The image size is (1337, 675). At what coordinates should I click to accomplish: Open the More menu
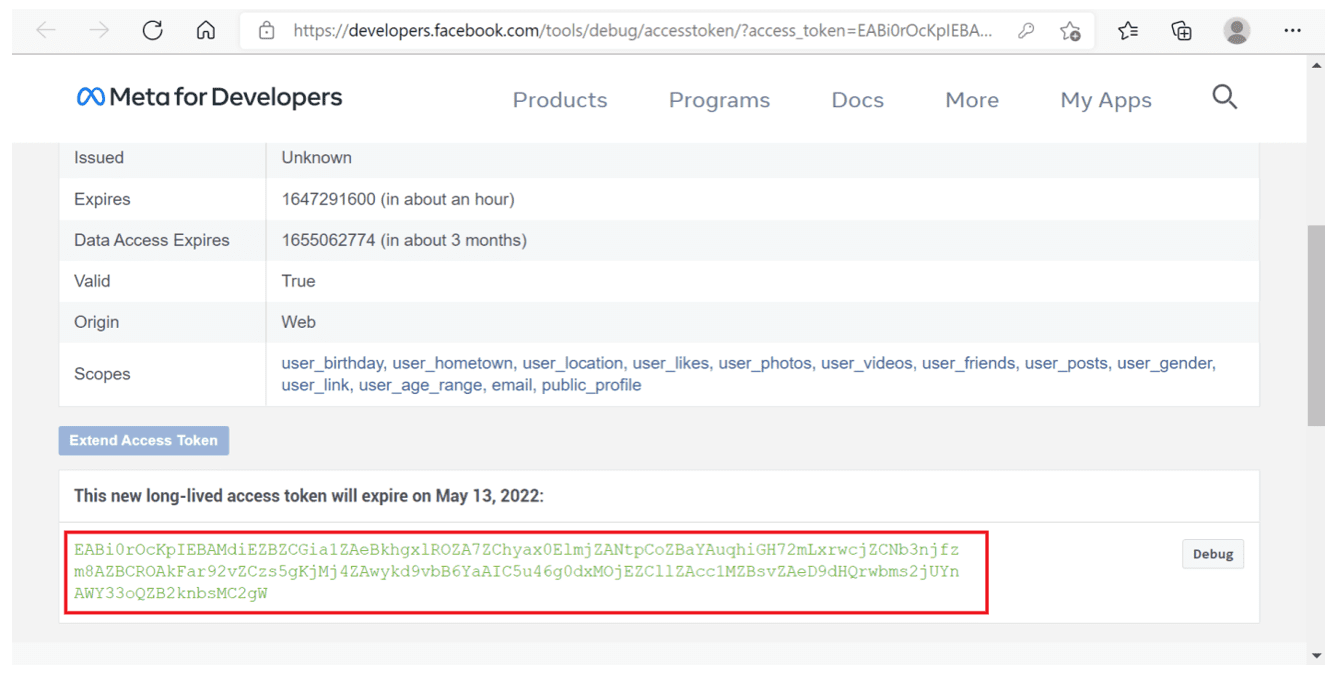point(972,100)
